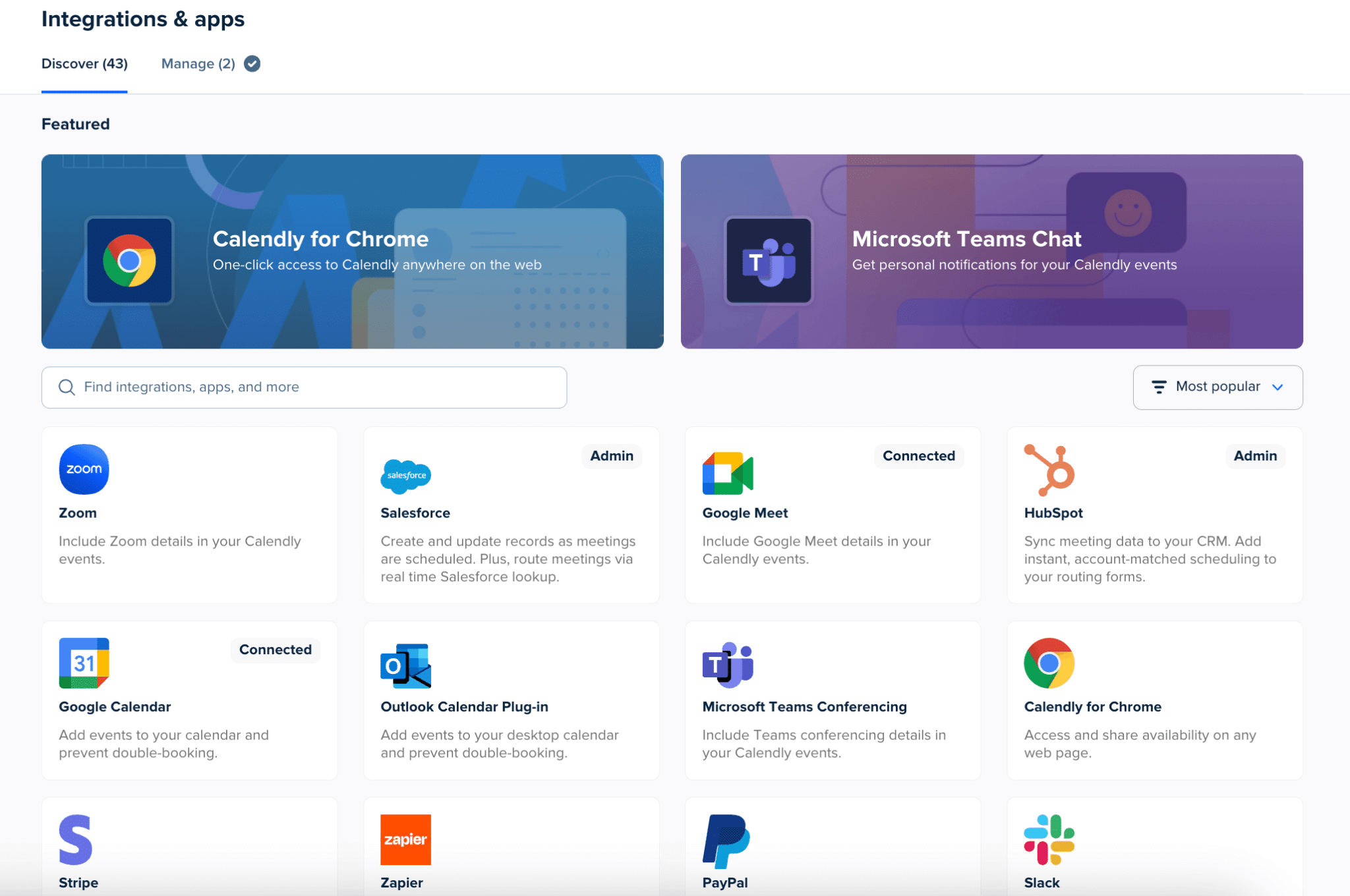The width and height of the screenshot is (1350, 896).
Task: Click Google Calendar description 'Add events to your calendar'
Action: click(163, 744)
